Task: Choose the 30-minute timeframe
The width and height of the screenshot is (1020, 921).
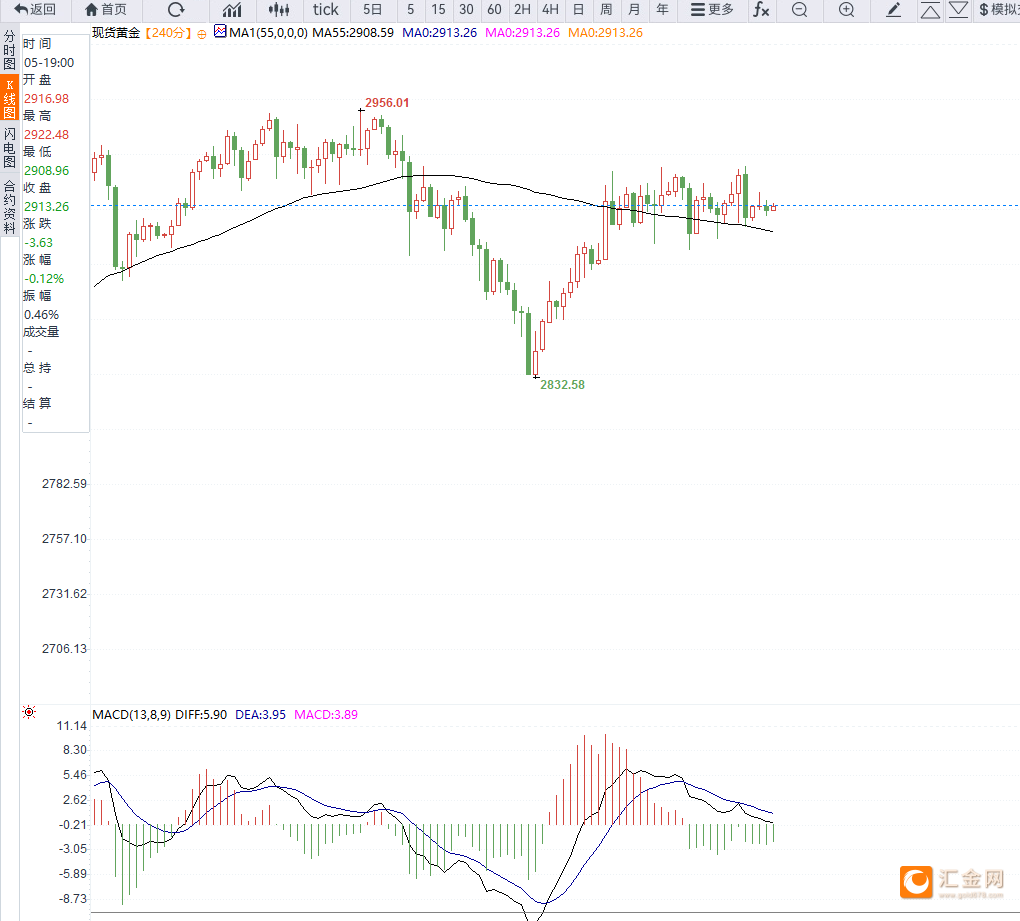Action: click(466, 9)
